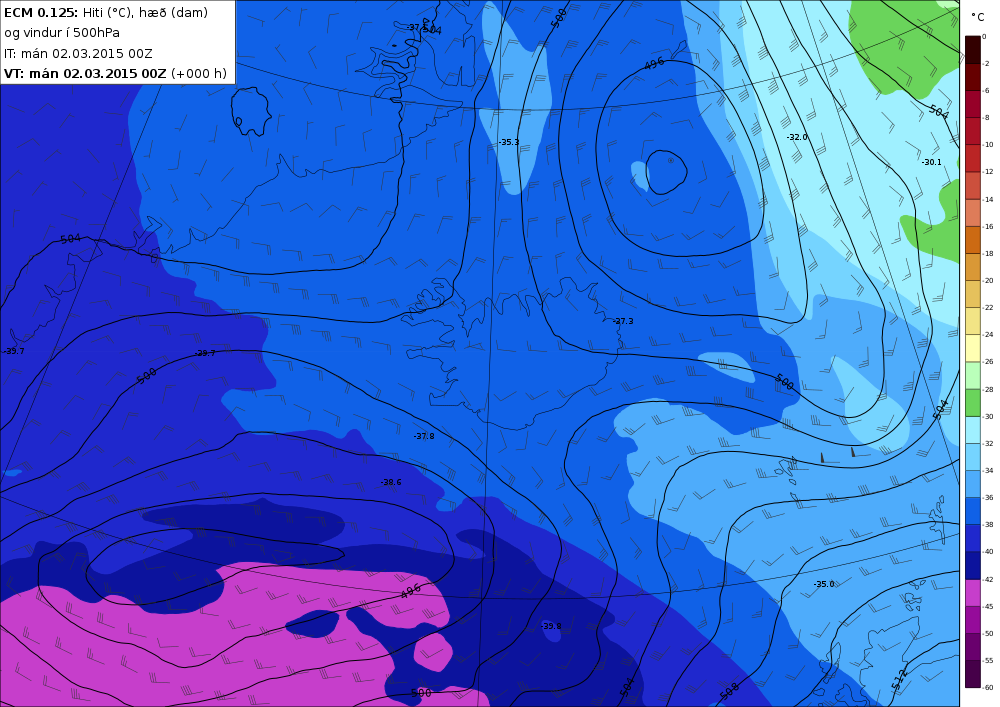This screenshot has height=707, width=1000.
Task: Click the 'IT: mán 02.03.2015 00Z' line
Action: pyautogui.click(x=78, y=54)
